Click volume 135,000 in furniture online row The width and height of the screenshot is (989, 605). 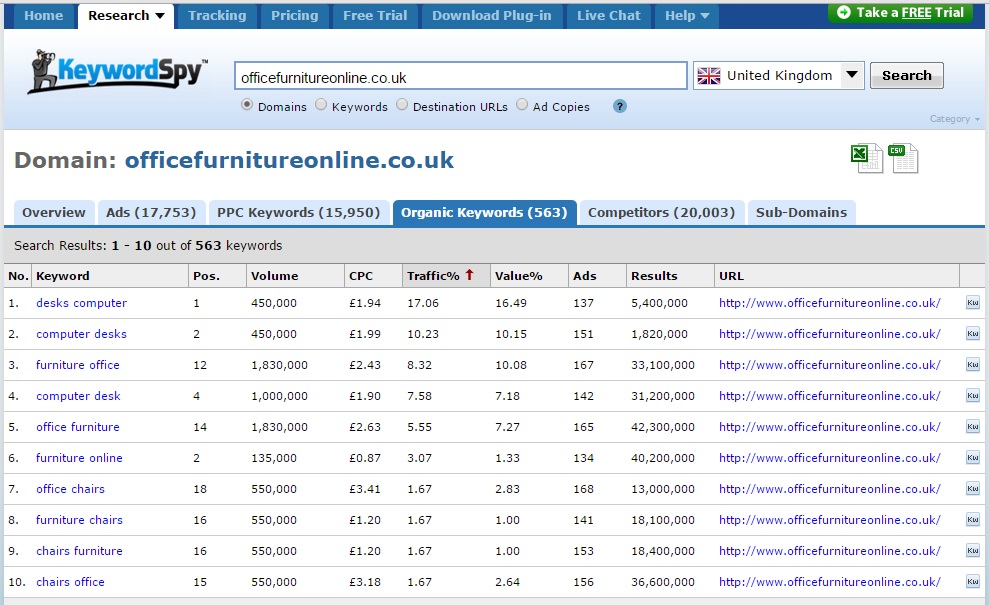(274, 457)
